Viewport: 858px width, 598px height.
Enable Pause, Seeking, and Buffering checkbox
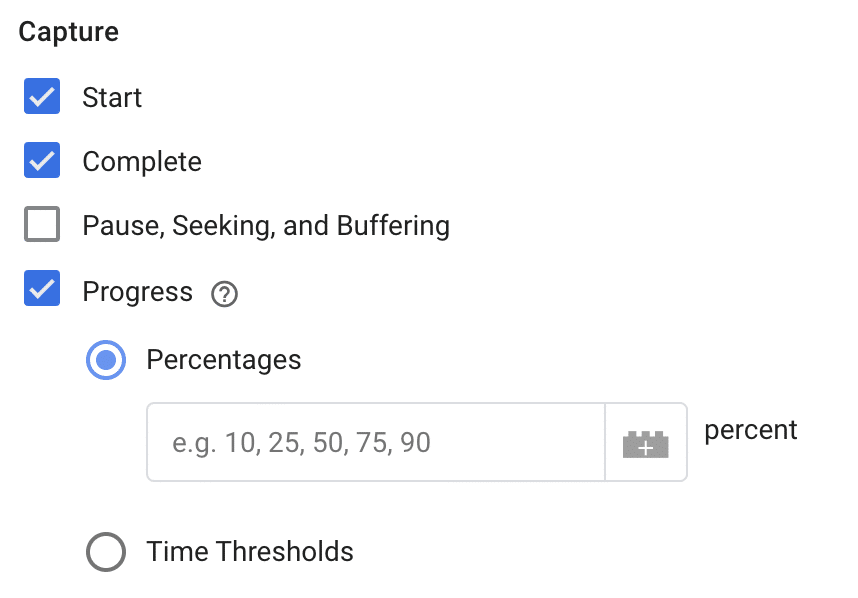tap(42, 226)
